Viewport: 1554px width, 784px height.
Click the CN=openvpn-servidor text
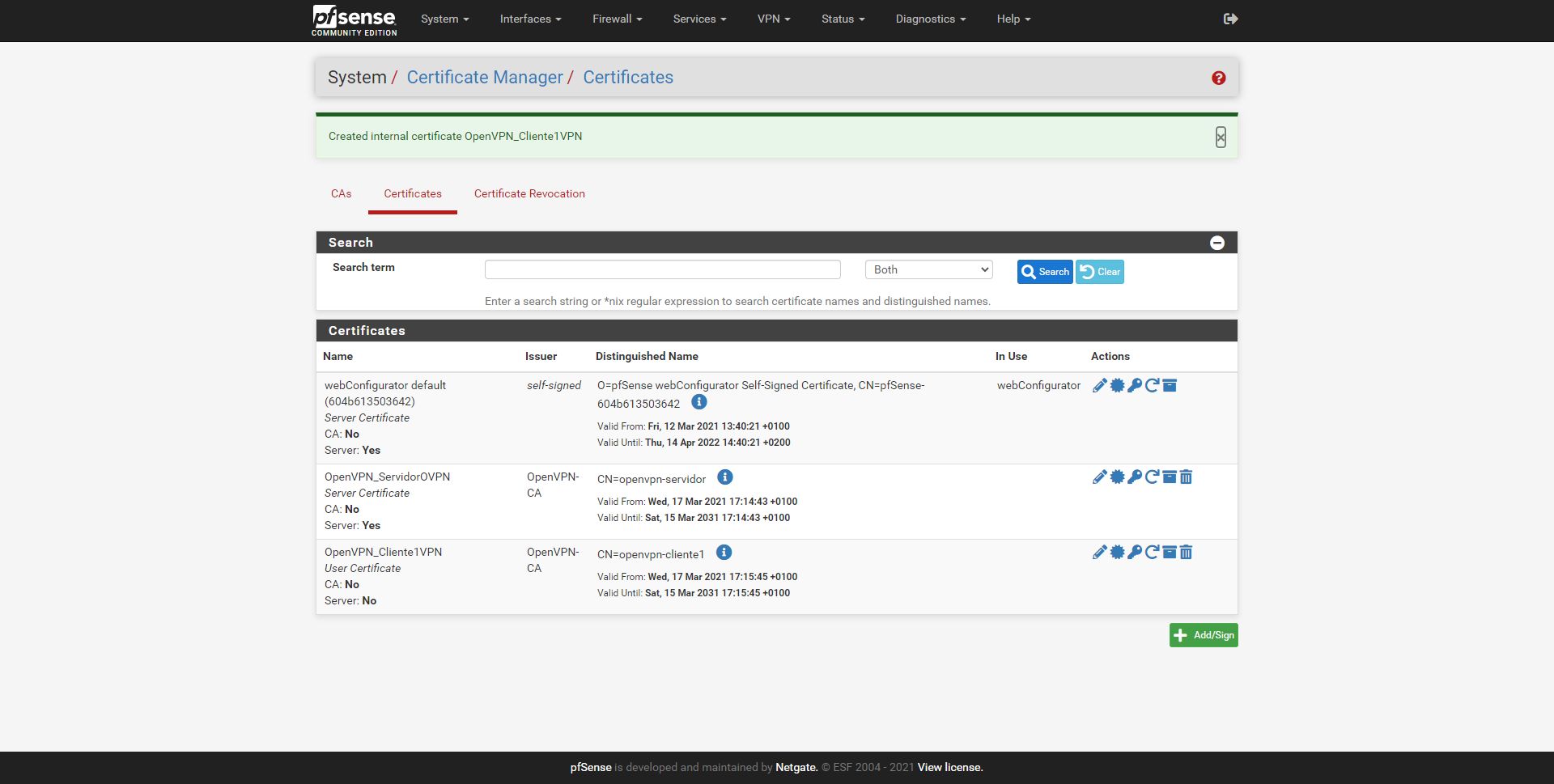pyautogui.click(x=652, y=479)
